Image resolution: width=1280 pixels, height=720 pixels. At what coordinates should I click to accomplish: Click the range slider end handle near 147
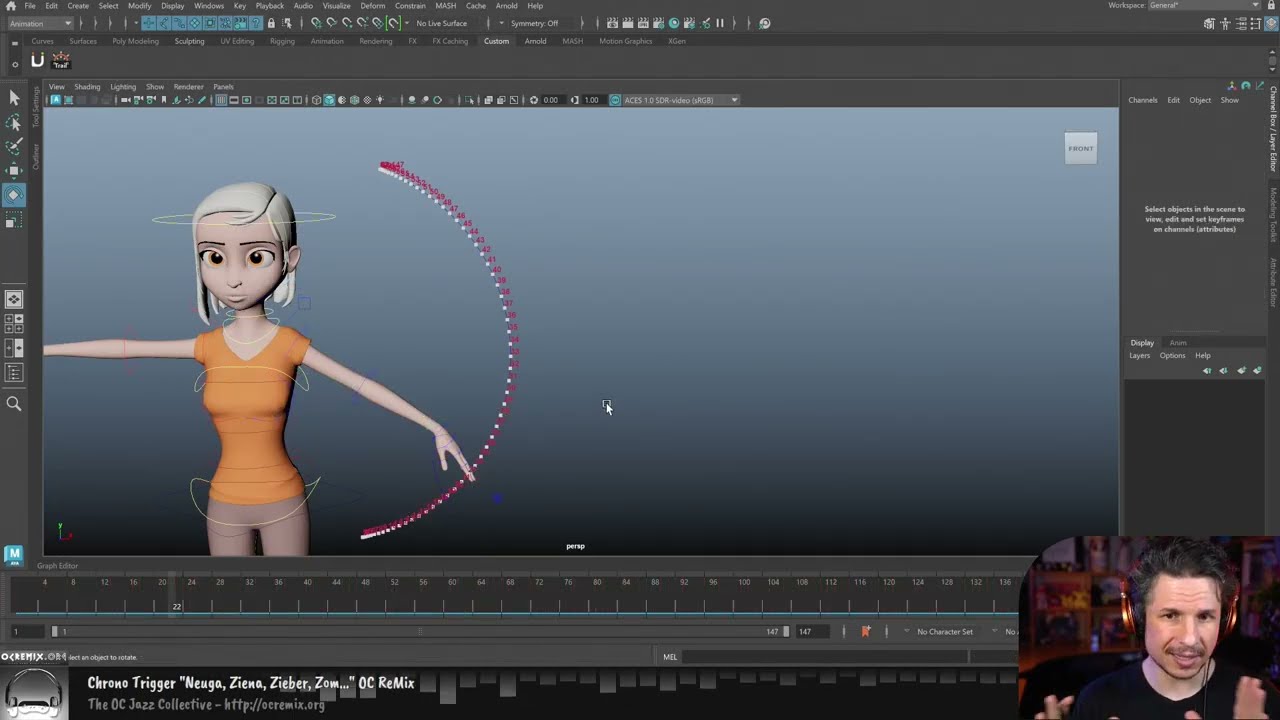786,631
